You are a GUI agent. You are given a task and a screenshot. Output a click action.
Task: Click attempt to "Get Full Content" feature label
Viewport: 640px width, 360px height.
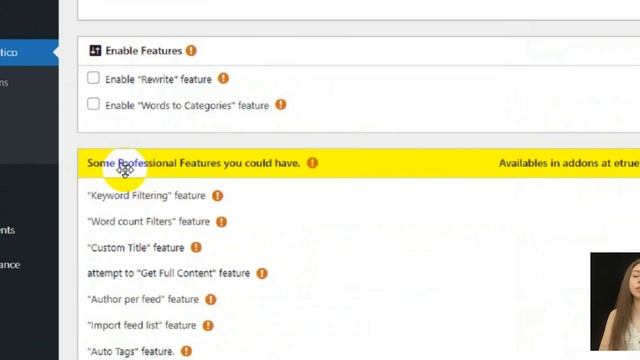(169, 273)
